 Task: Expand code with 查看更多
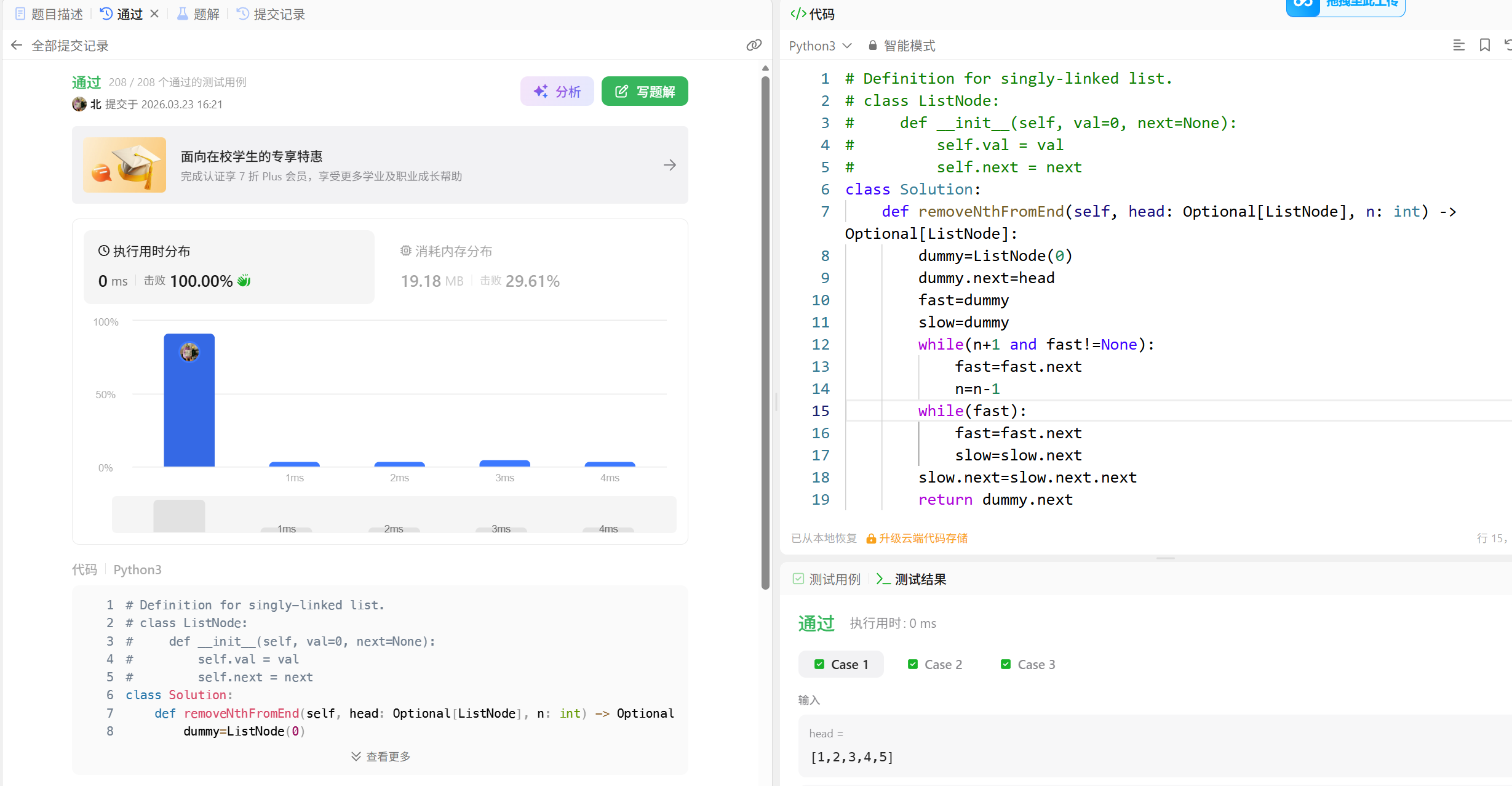tap(380, 756)
